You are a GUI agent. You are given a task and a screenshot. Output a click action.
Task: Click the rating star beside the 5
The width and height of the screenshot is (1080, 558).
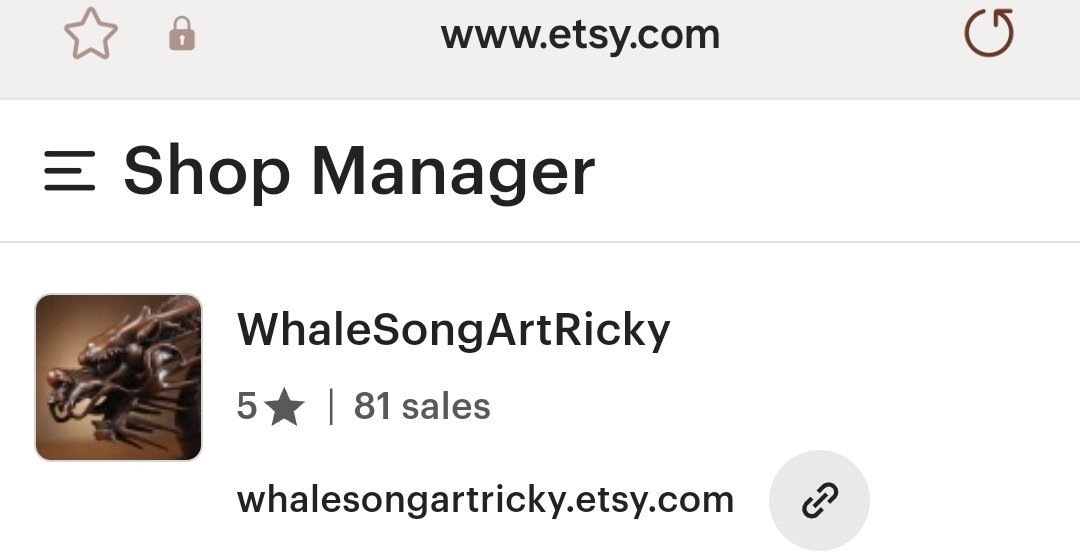[285, 408]
